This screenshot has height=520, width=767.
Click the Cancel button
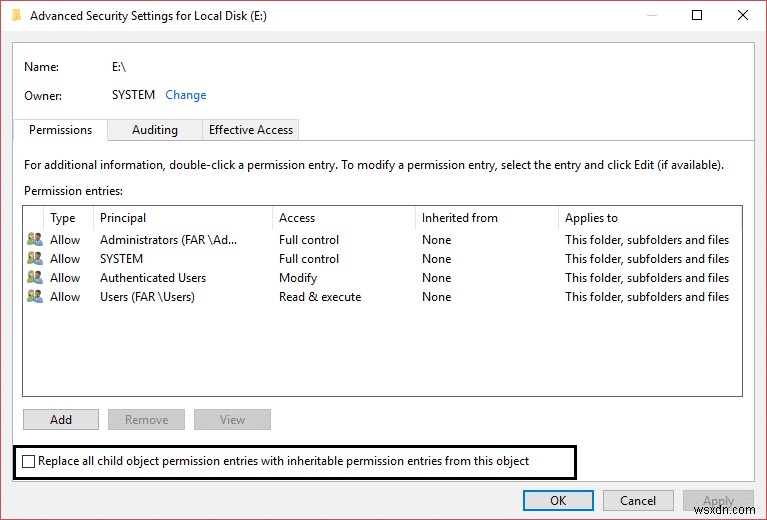point(638,500)
